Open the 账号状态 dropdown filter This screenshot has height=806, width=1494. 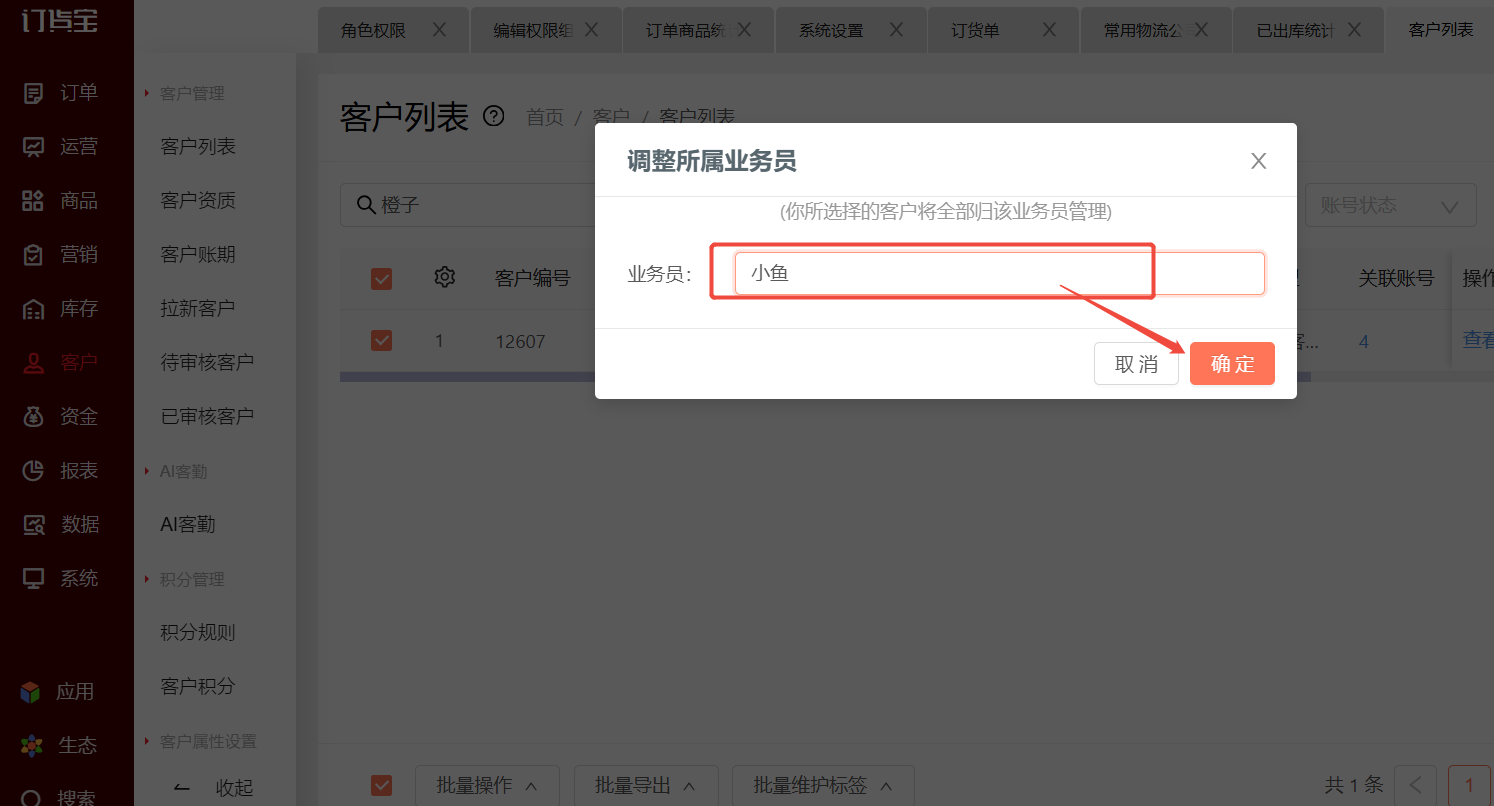pos(1390,206)
